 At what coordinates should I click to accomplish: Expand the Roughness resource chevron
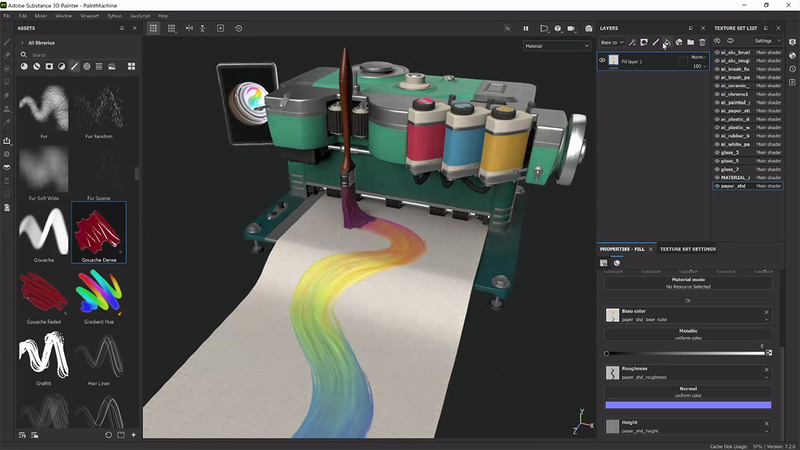tap(766, 378)
